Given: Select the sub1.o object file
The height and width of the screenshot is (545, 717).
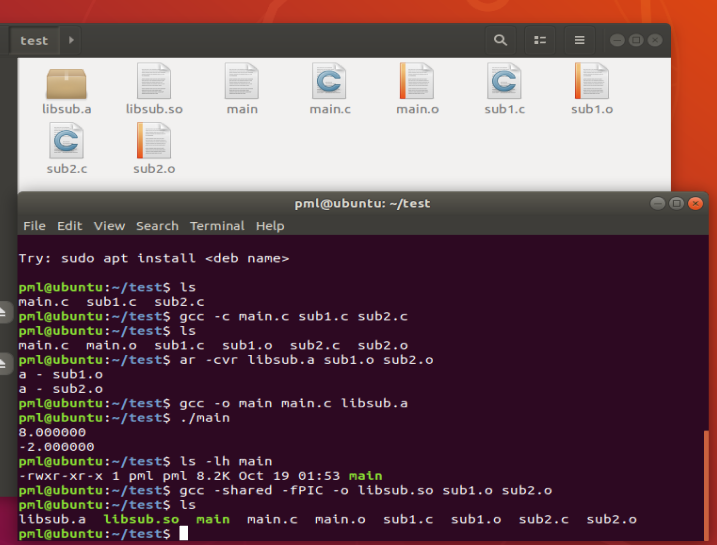Looking at the screenshot, I should (592, 81).
